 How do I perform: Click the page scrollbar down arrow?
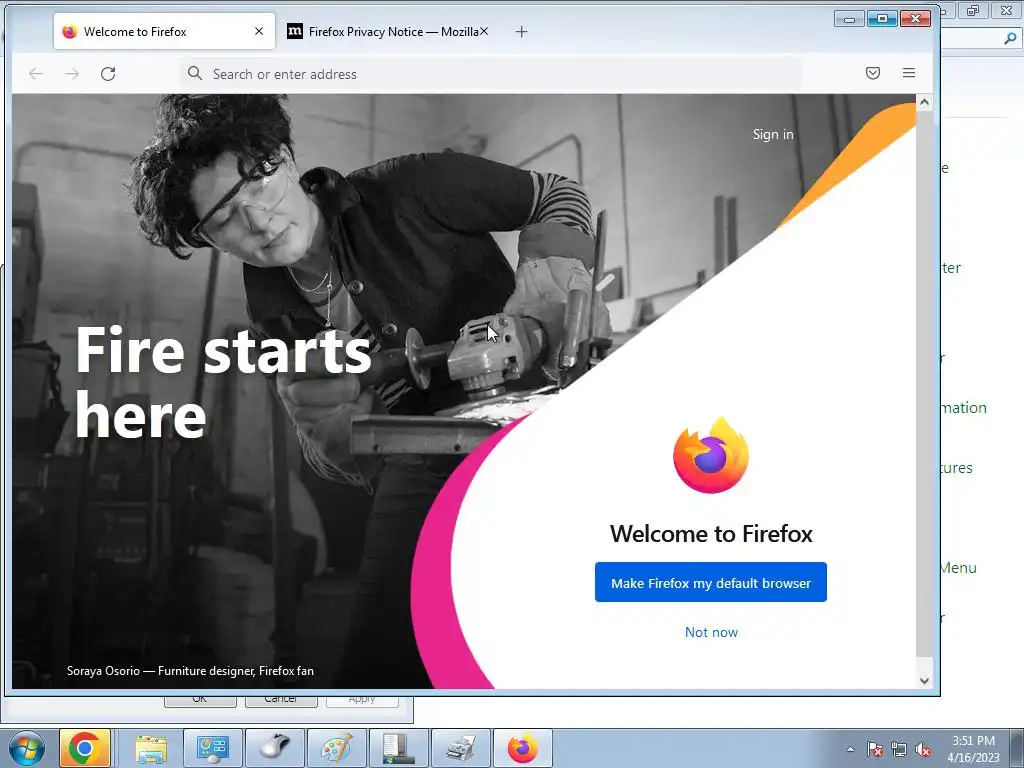(x=923, y=680)
